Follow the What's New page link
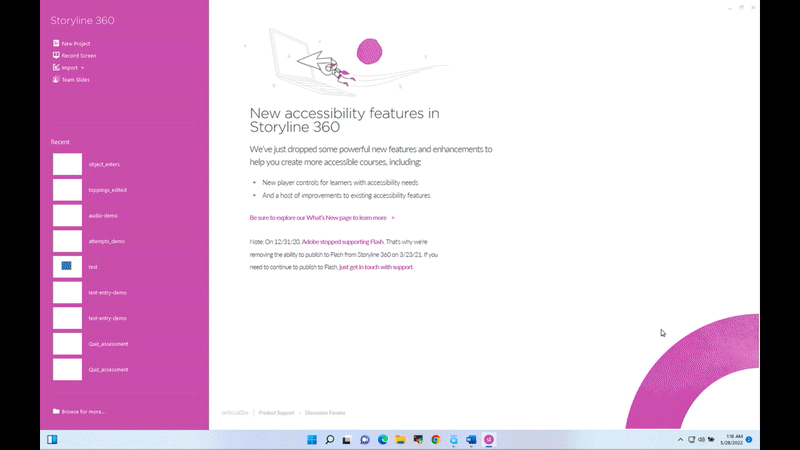Viewport: 800px width, 450px height. click(x=322, y=218)
